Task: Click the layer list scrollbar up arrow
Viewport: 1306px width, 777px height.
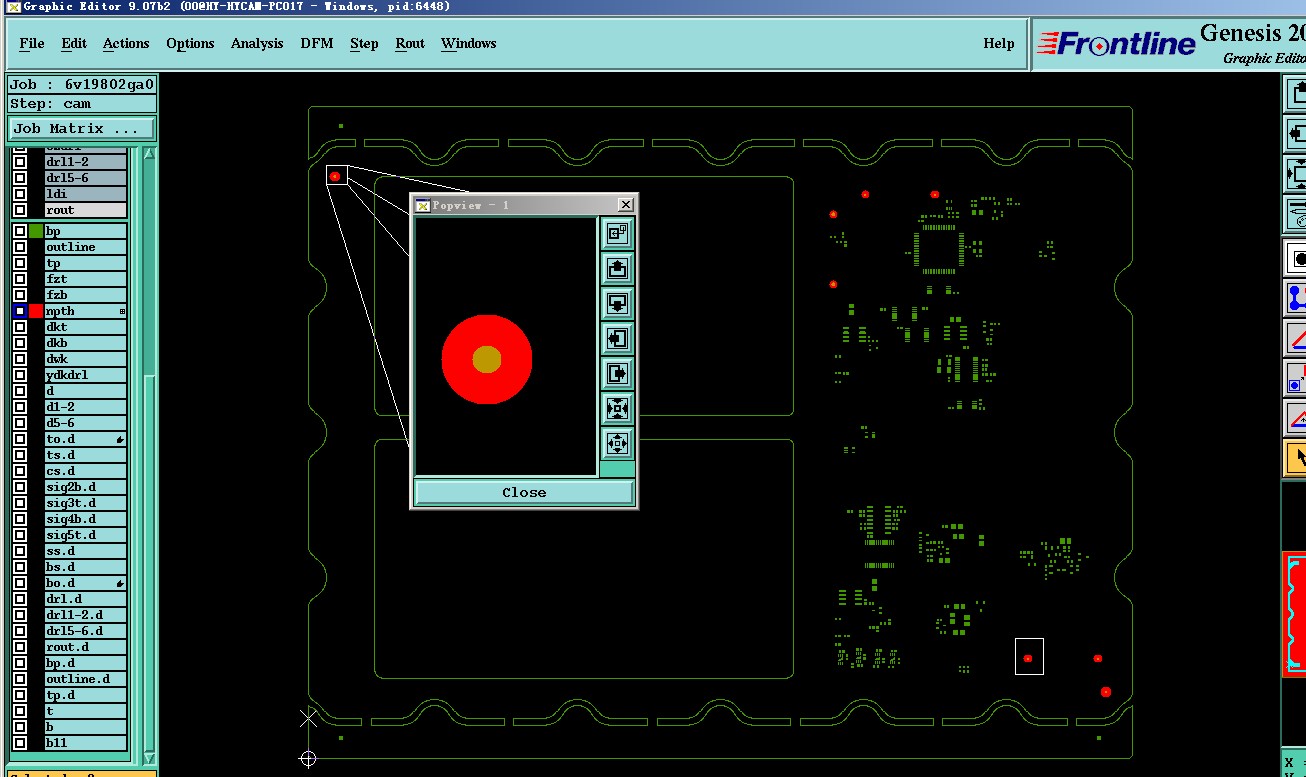Action: click(150, 153)
